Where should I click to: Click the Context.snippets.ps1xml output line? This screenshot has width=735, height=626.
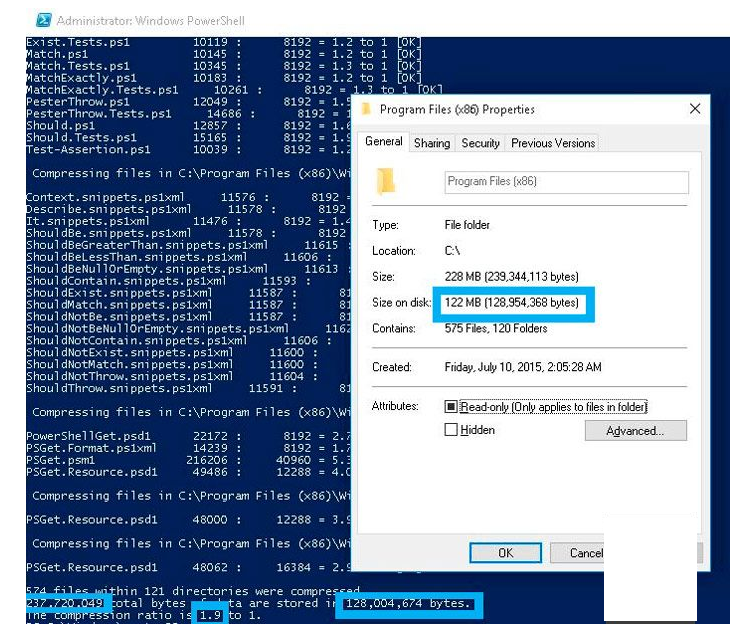188,197
